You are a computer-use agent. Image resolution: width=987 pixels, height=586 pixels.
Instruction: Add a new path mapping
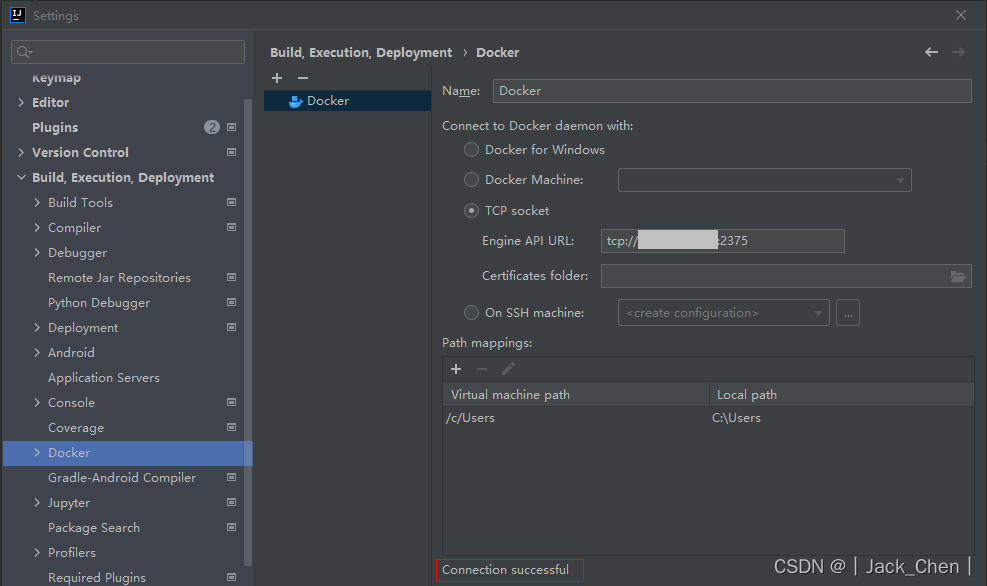(456, 369)
